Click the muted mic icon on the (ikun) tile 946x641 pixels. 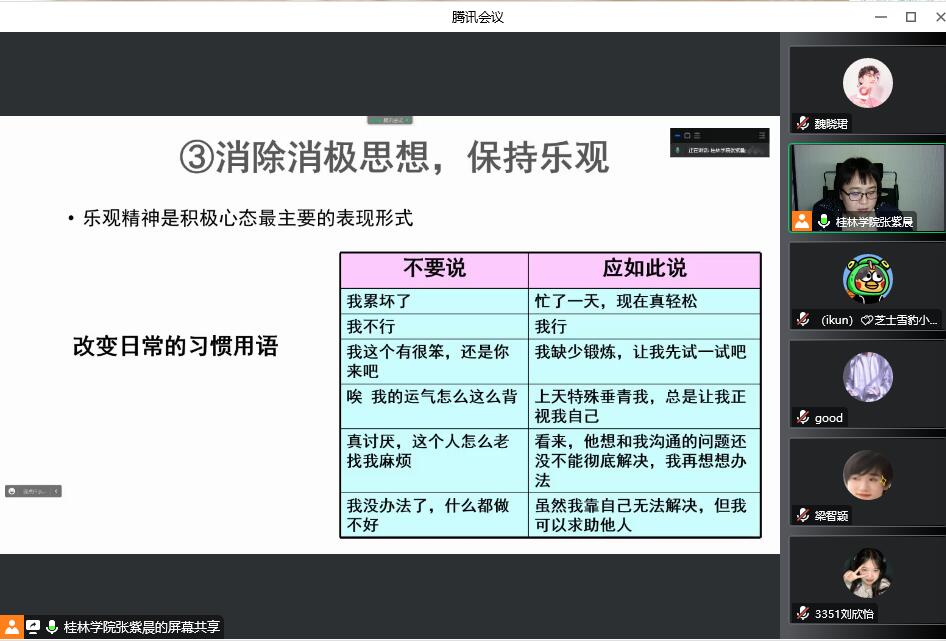[802, 320]
